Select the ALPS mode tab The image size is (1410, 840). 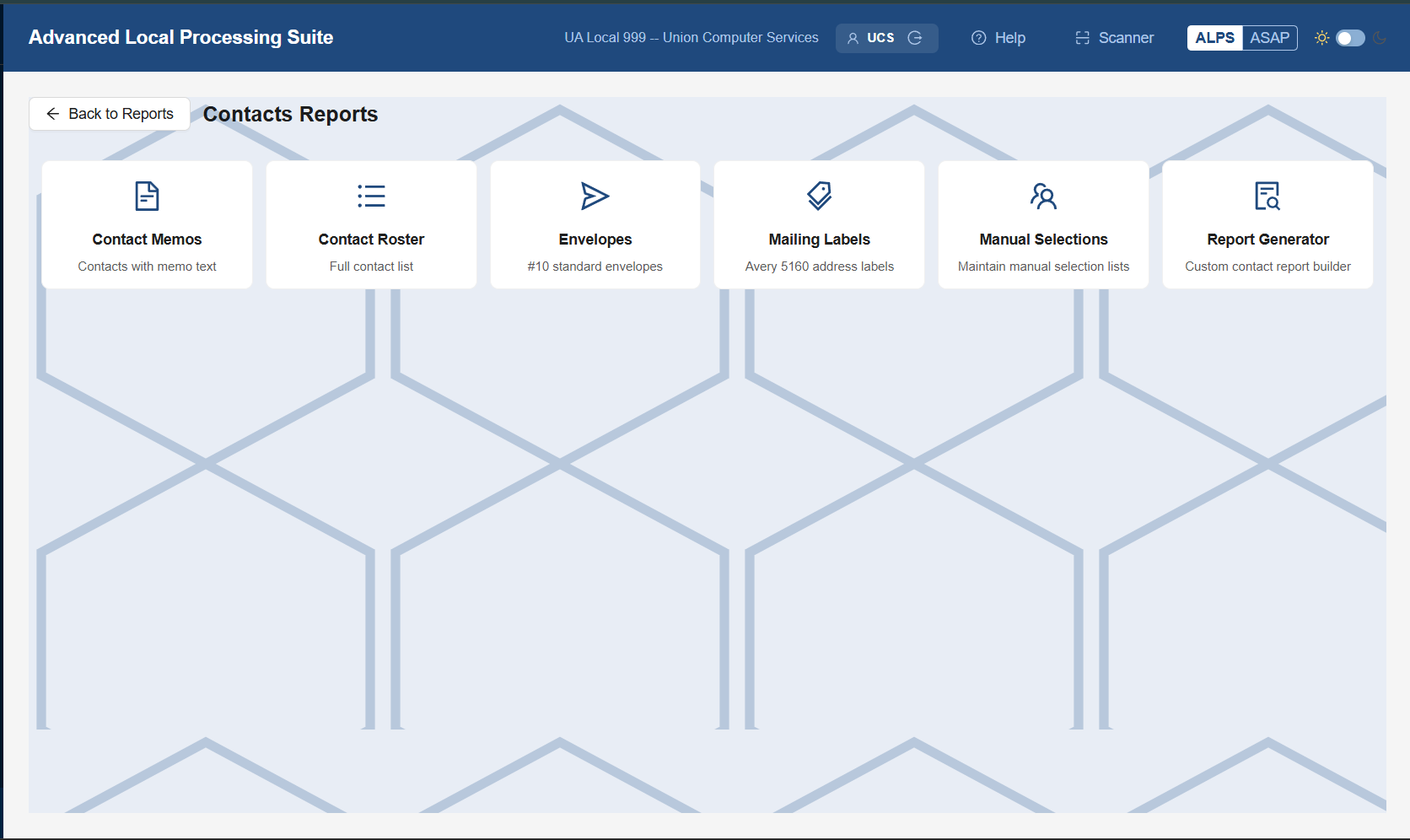pyautogui.click(x=1214, y=38)
